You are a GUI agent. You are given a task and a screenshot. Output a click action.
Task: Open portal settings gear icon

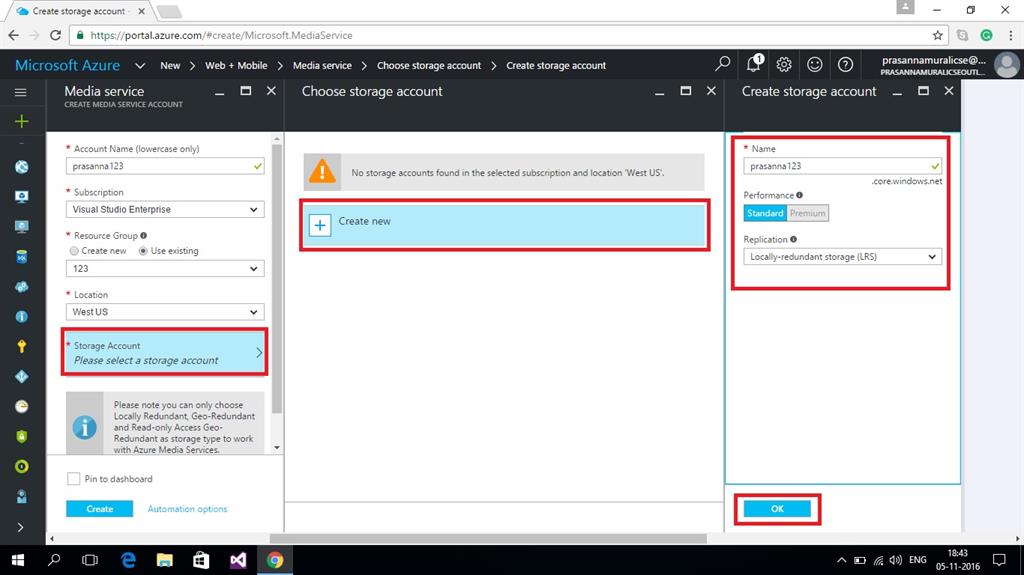pos(784,64)
